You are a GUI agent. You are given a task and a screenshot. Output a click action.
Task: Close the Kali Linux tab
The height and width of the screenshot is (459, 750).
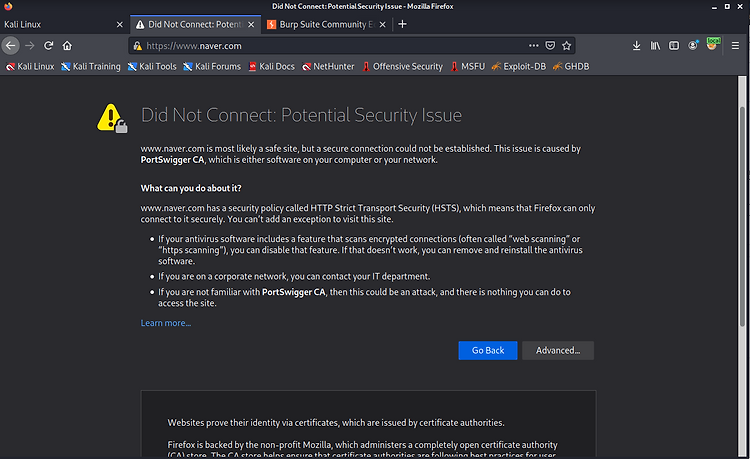120,24
